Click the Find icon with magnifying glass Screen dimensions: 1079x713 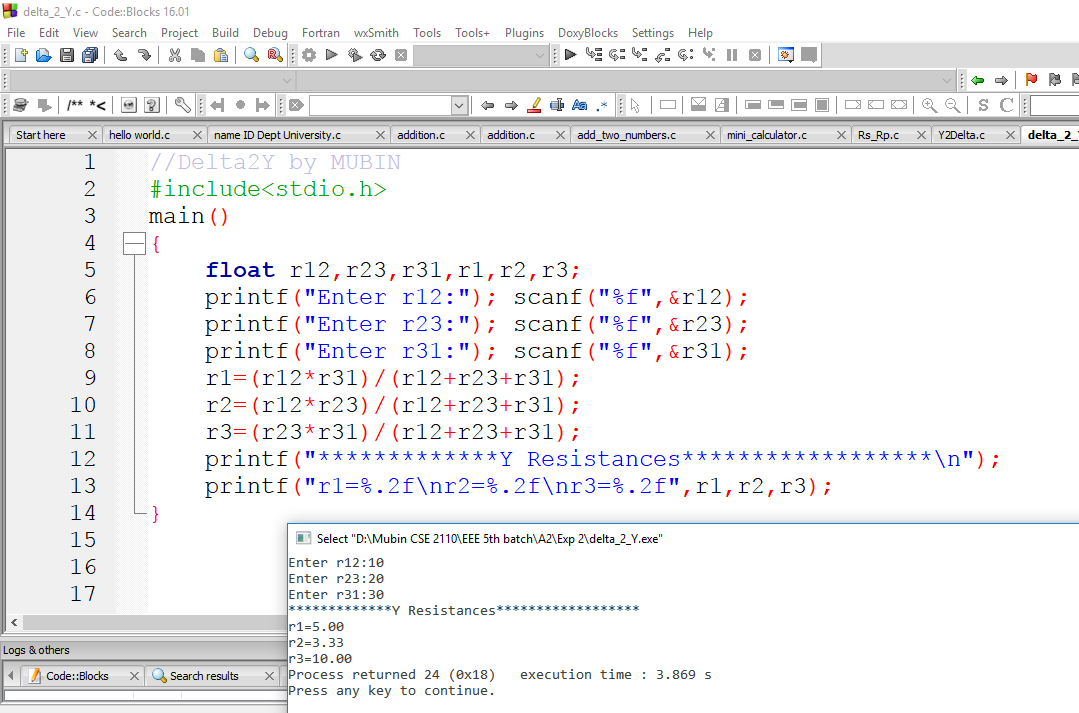click(251, 55)
